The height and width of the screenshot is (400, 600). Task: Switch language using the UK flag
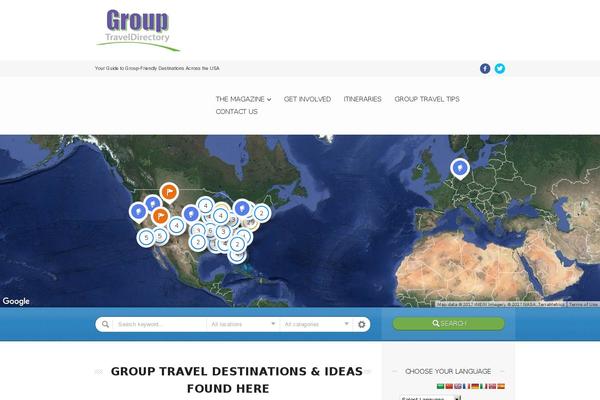(x=458, y=386)
